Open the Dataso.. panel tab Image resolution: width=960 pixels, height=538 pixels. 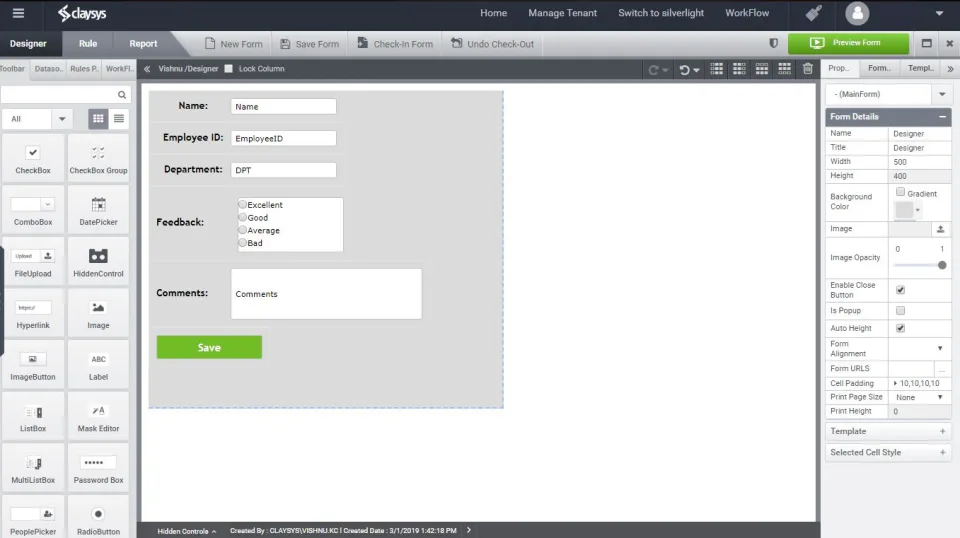click(48, 69)
